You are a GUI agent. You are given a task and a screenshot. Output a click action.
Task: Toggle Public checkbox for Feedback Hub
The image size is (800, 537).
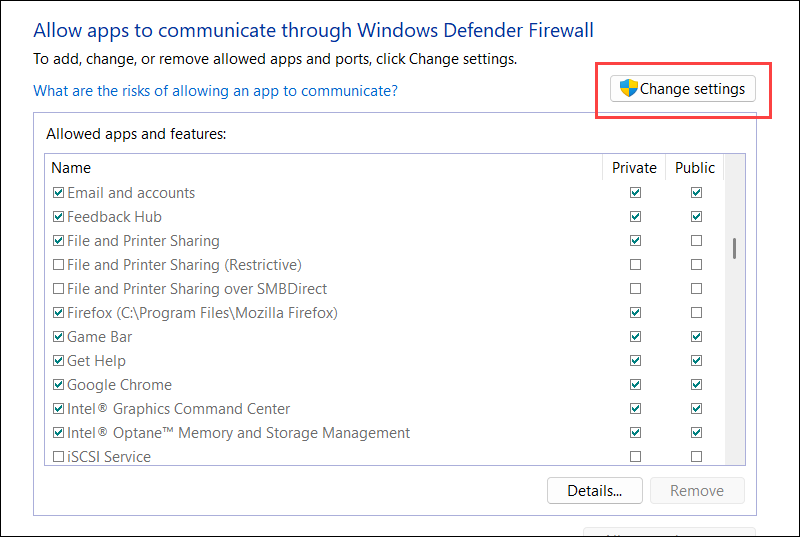click(x=696, y=217)
